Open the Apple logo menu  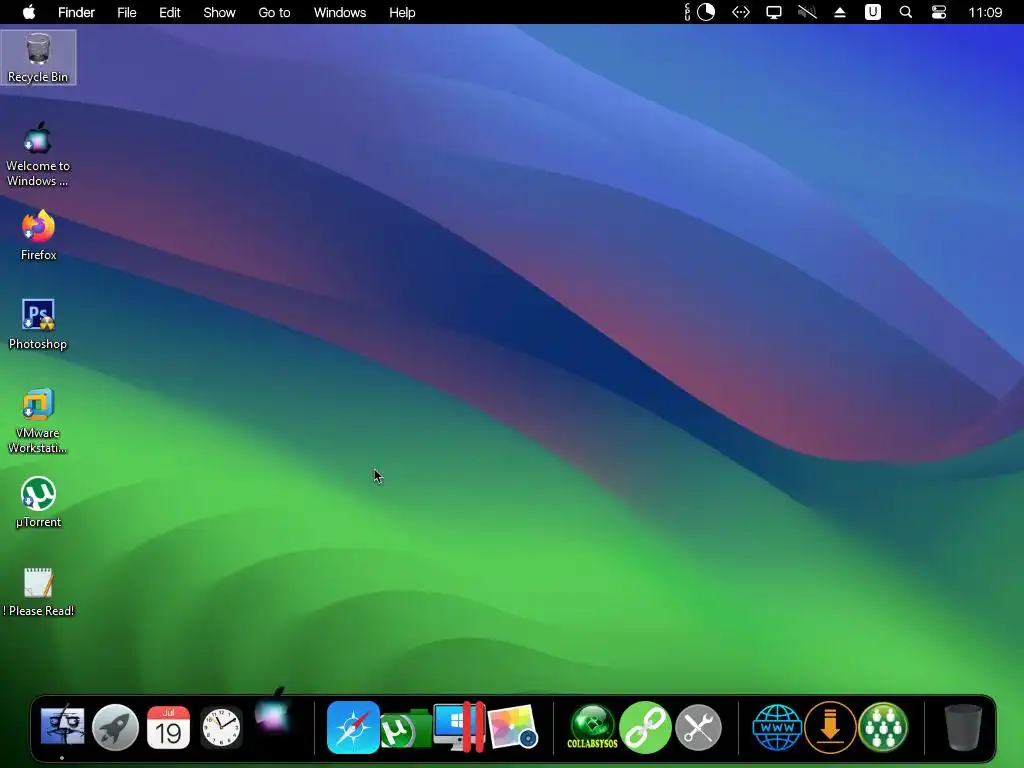tap(29, 12)
